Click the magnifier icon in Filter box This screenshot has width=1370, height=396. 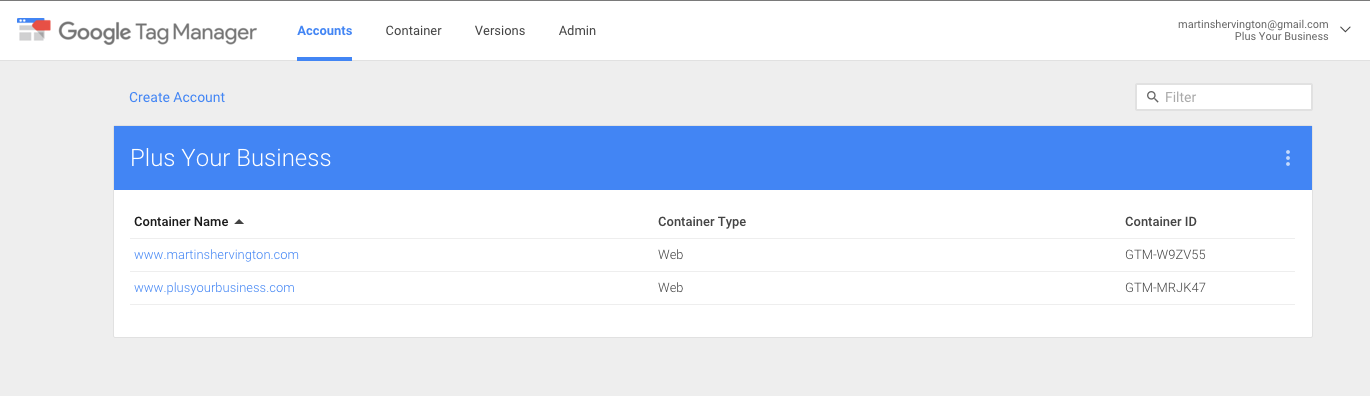1152,97
